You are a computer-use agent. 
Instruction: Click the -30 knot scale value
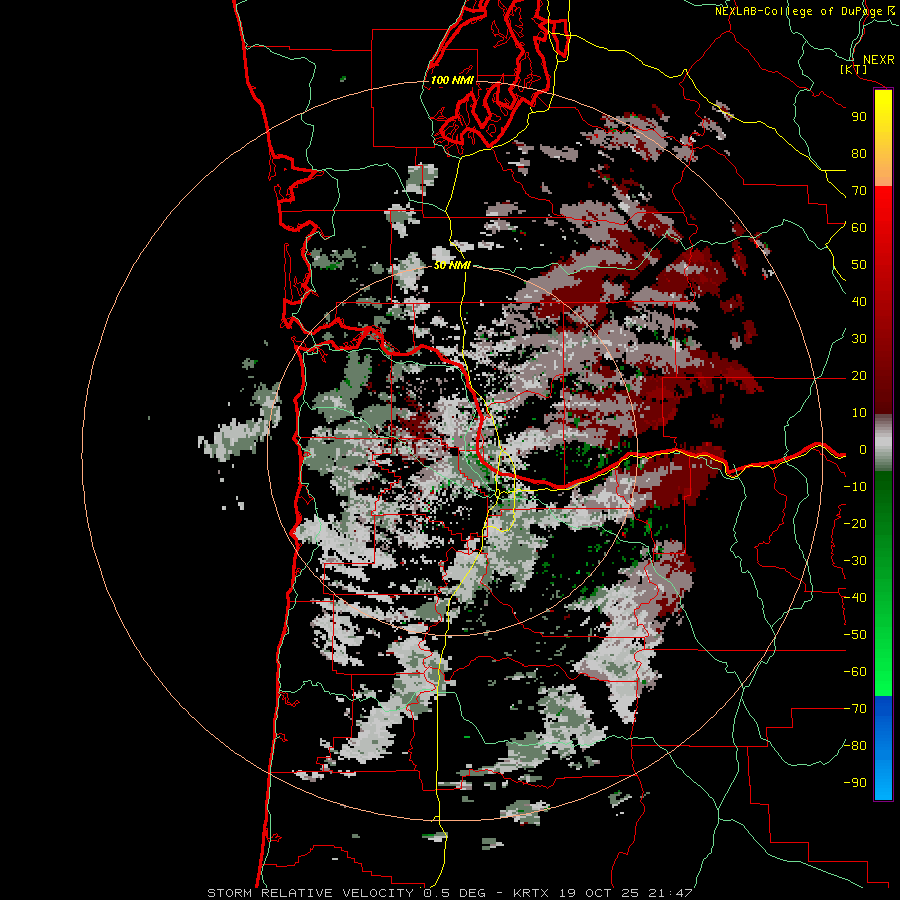click(x=855, y=561)
